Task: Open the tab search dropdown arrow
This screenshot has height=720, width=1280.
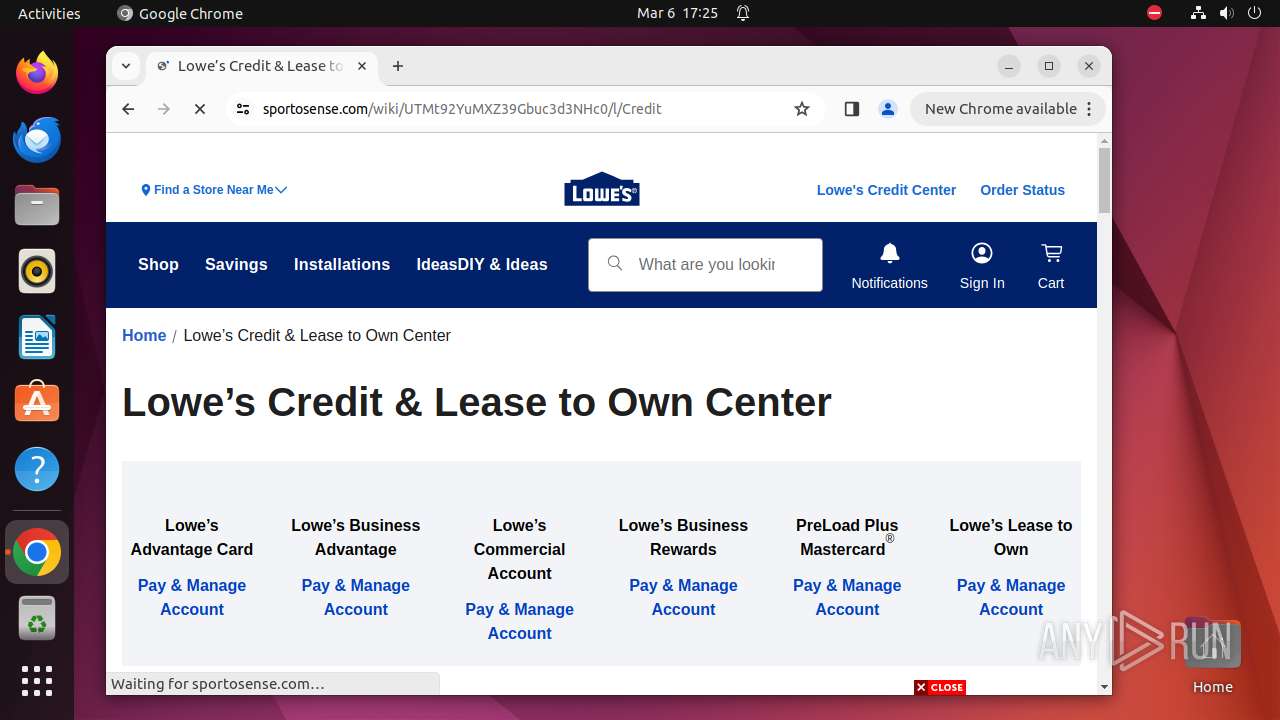Action: pos(126,66)
